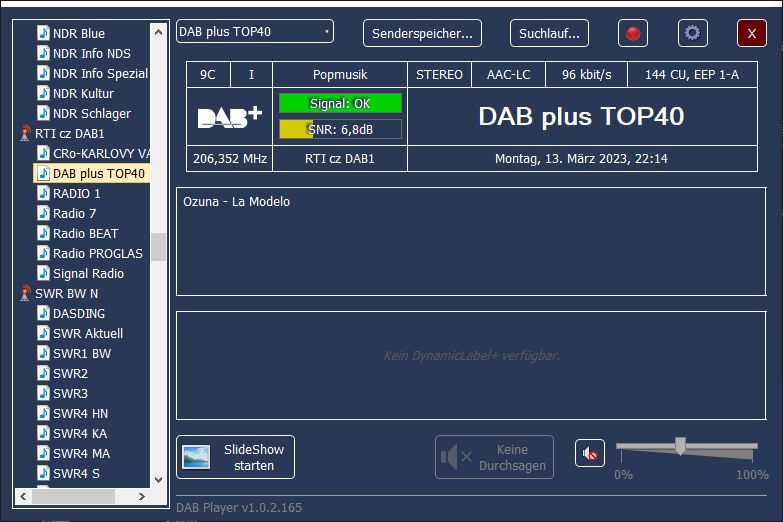Toggle mute with the speaker icon
The height and width of the screenshot is (522, 783).
click(x=590, y=454)
